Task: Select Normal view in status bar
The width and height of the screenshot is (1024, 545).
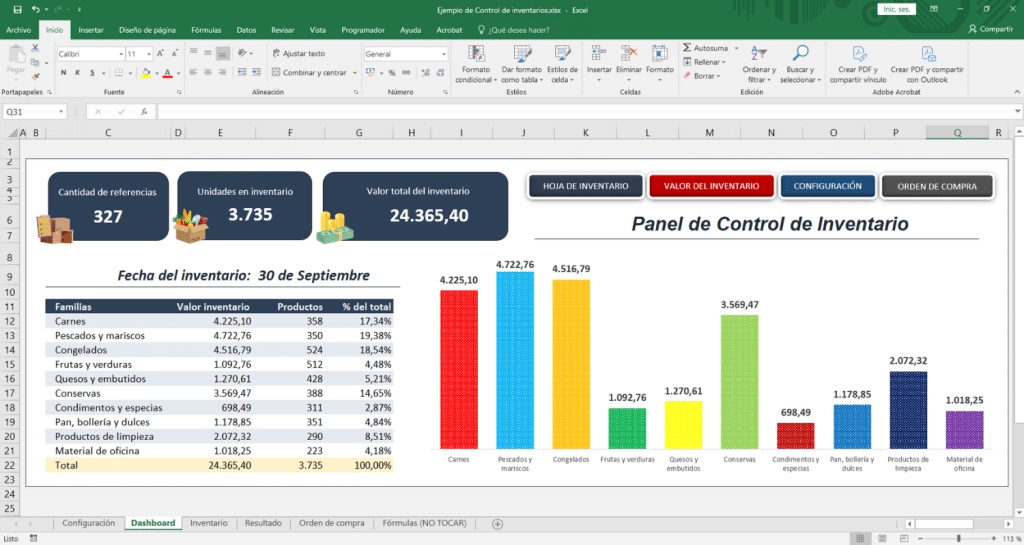Action: tap(860, 538)
